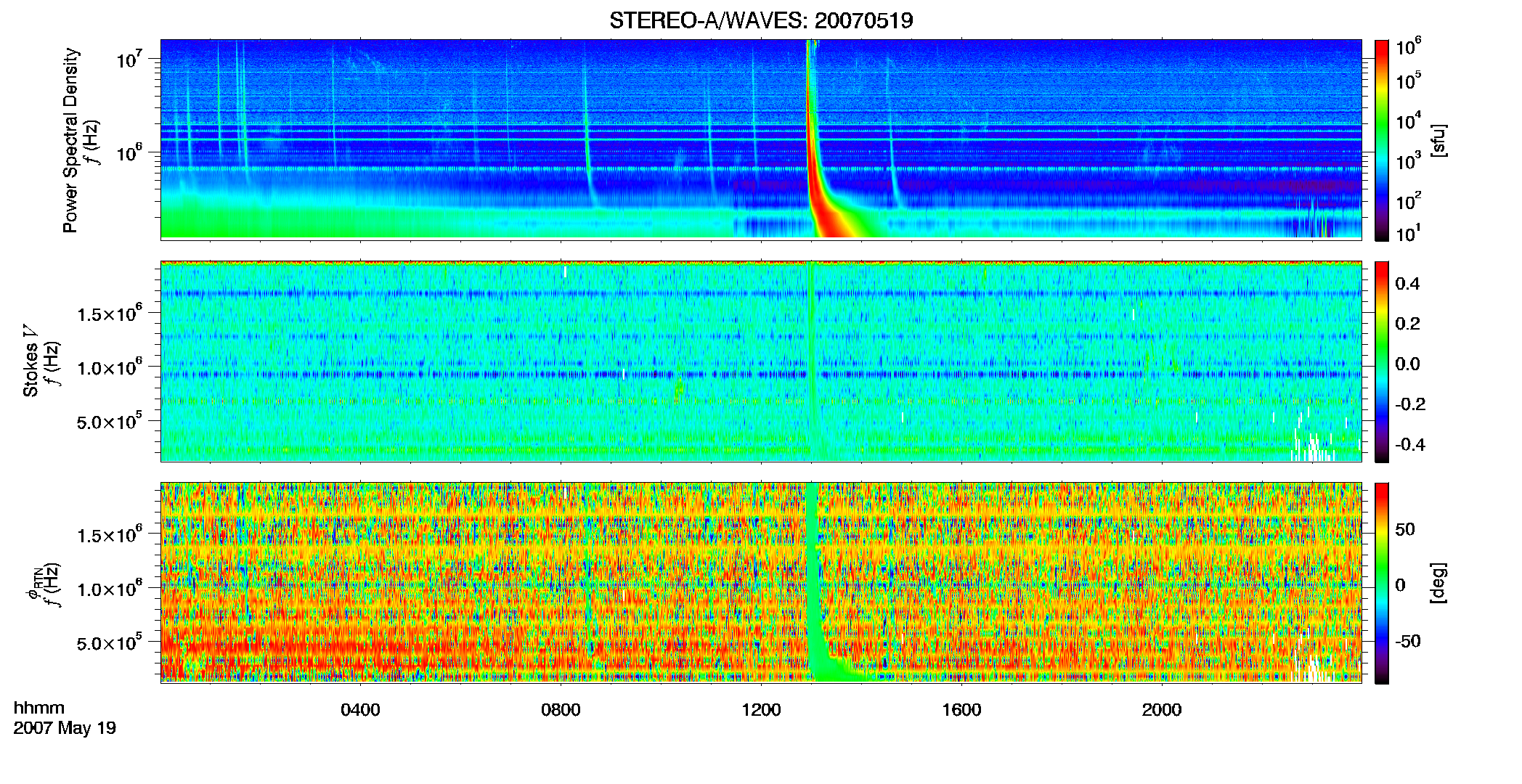Click the 0.0 value on Stokes color bar
The image size is (1522, 784).
1407,364
